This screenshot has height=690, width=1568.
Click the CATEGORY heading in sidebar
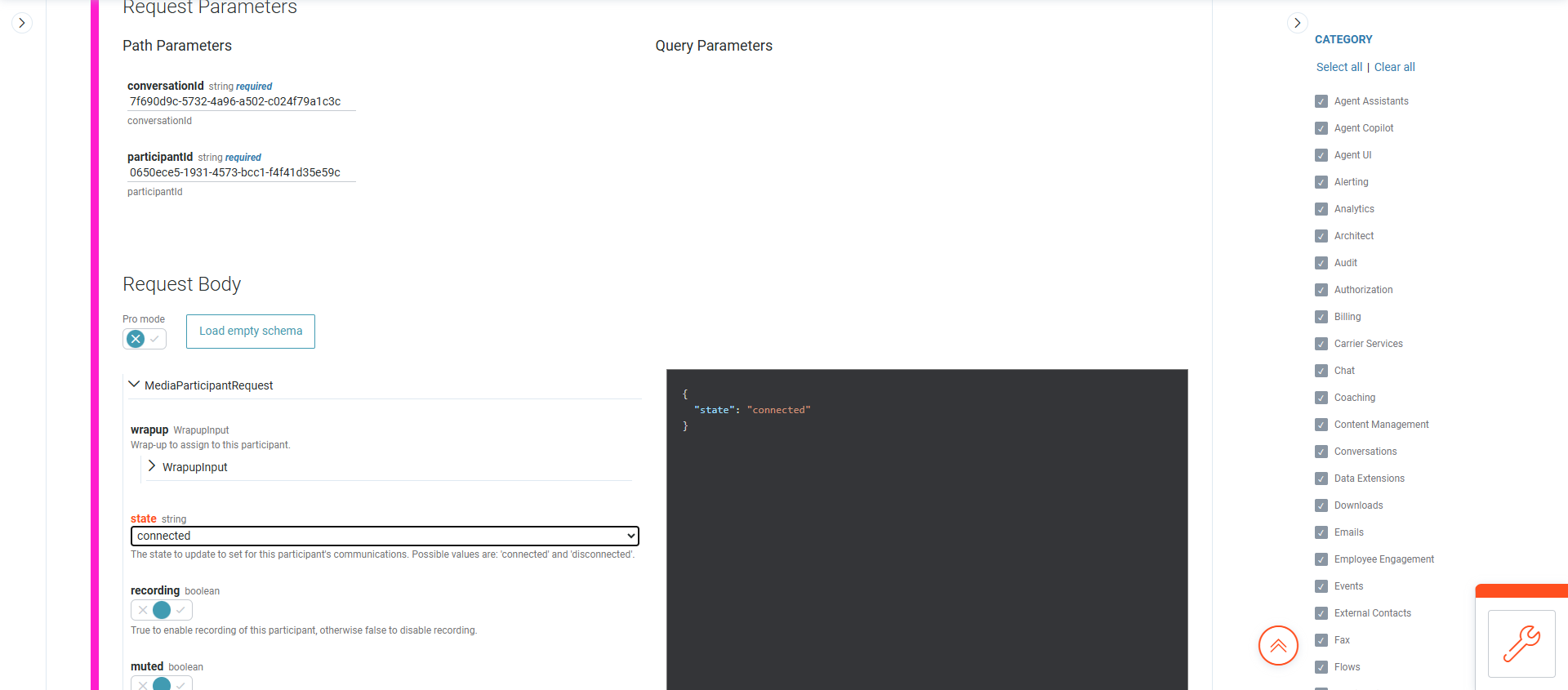tap(1343, 39)
